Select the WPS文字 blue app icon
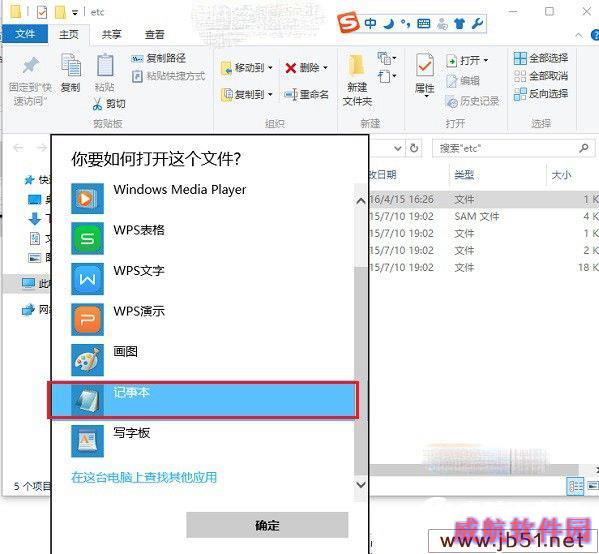The height and width of the screenshot is (554, 599). click(87, 279)
